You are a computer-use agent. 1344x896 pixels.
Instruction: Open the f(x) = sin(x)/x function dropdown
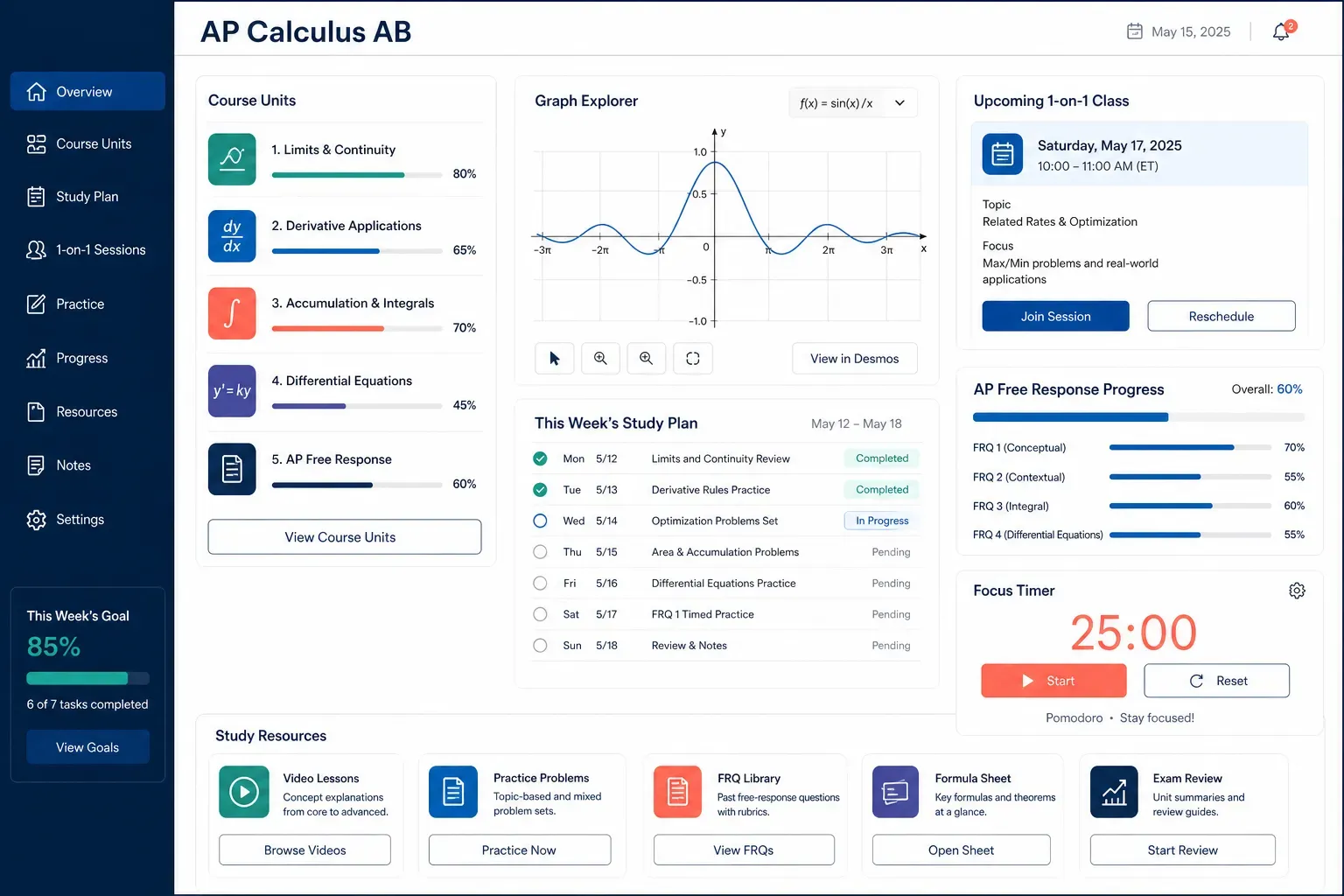(853, 102)
